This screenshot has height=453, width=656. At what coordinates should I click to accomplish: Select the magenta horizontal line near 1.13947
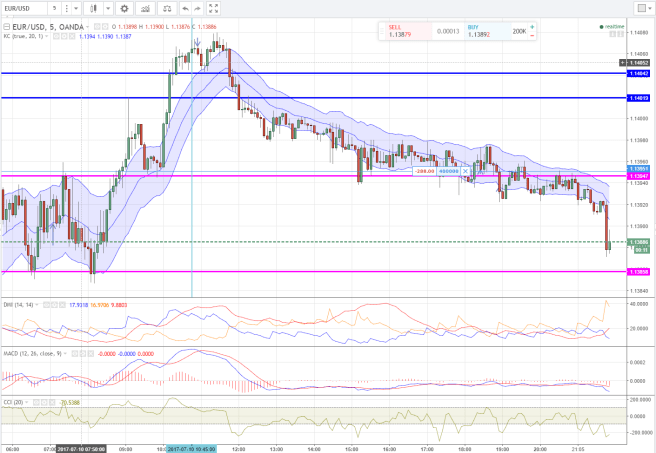[x=250, y=176]
